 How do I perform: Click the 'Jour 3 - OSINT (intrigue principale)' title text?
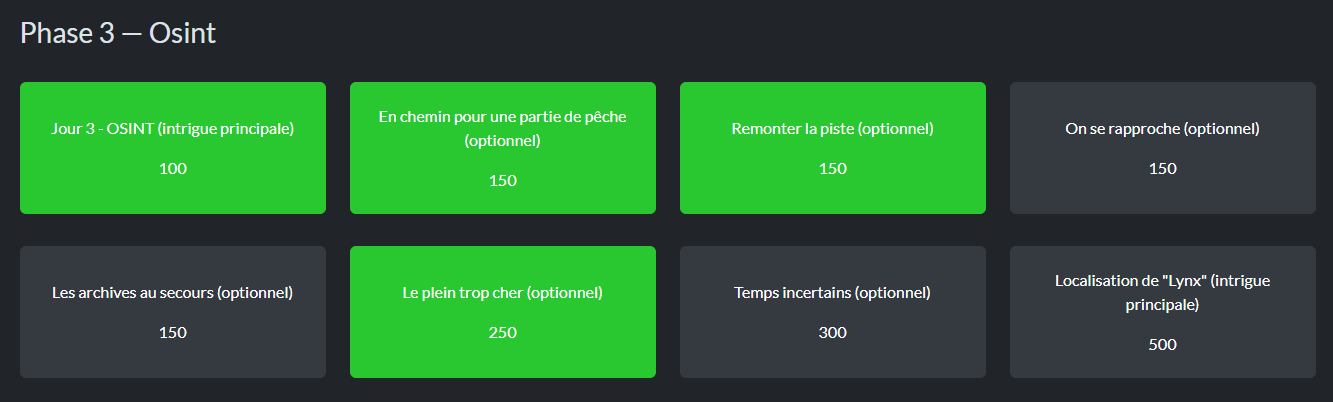[x=173, y=129]
